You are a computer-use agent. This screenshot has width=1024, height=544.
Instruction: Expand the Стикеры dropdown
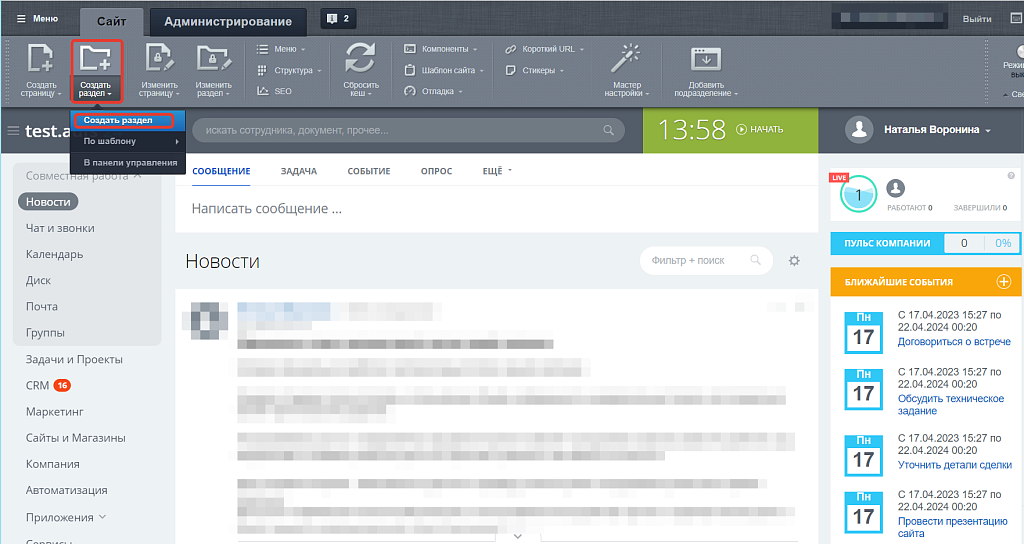coord(534,70)
